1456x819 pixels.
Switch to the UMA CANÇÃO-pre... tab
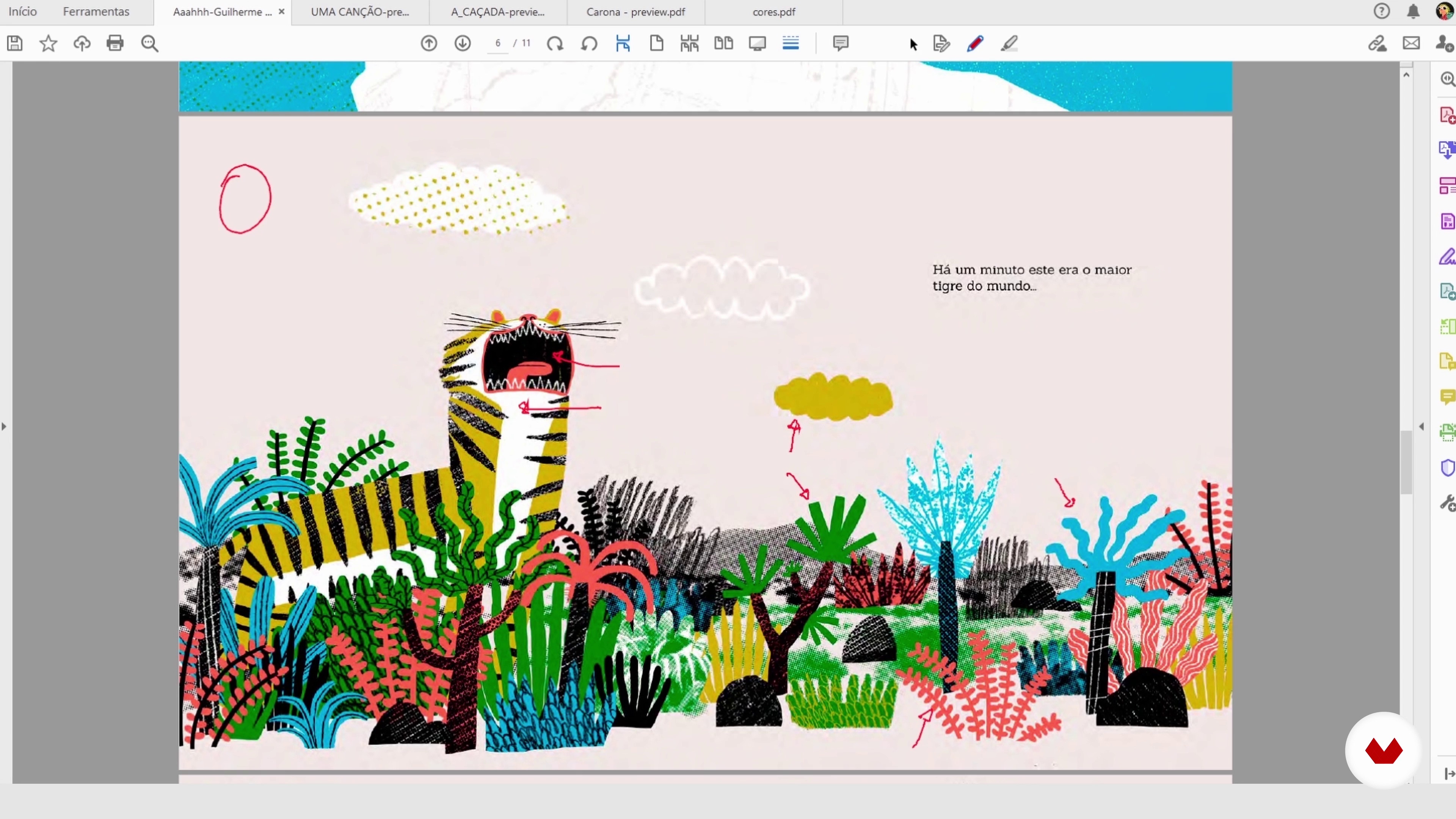360,12
